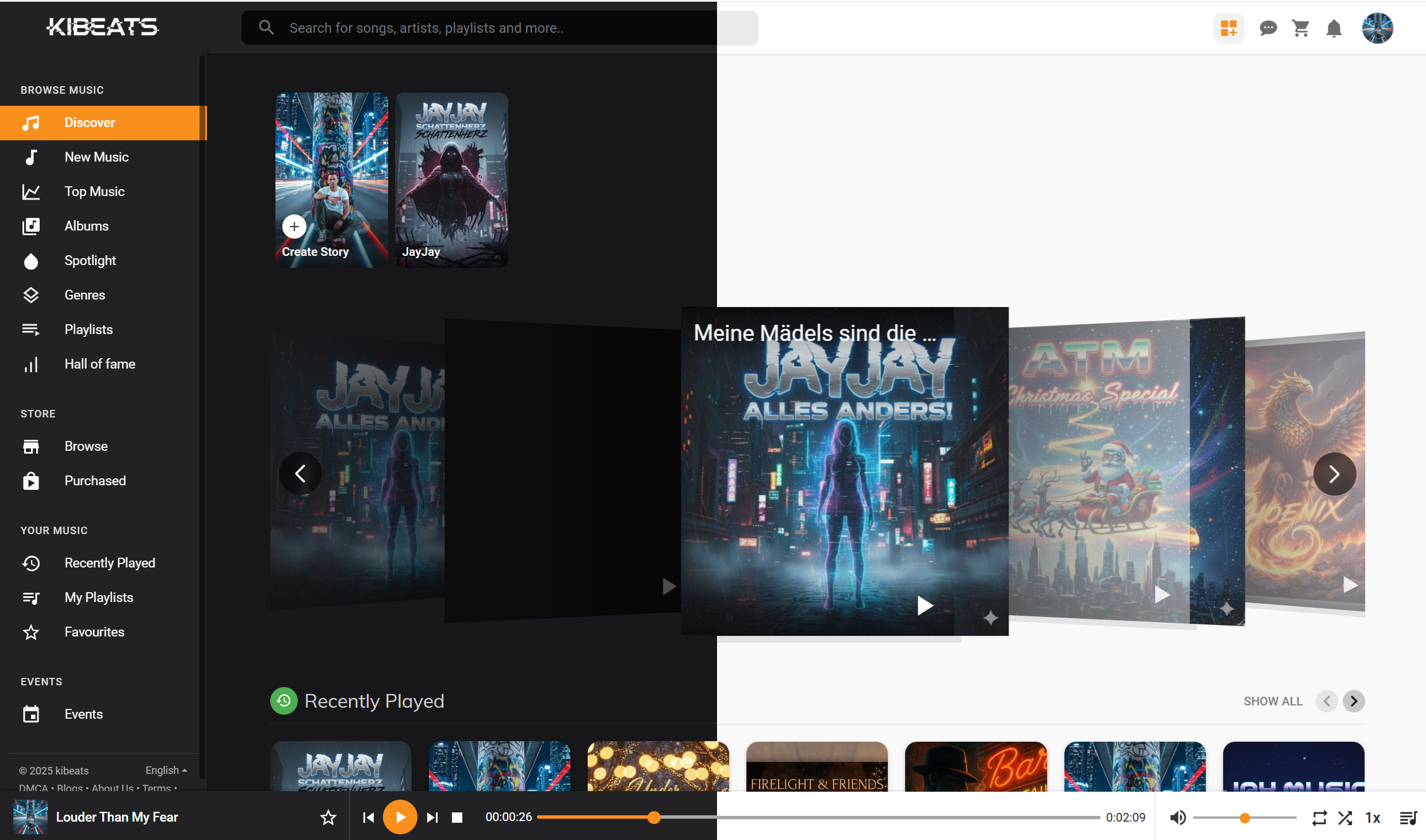Click the search songs input field

pos(494,28)
